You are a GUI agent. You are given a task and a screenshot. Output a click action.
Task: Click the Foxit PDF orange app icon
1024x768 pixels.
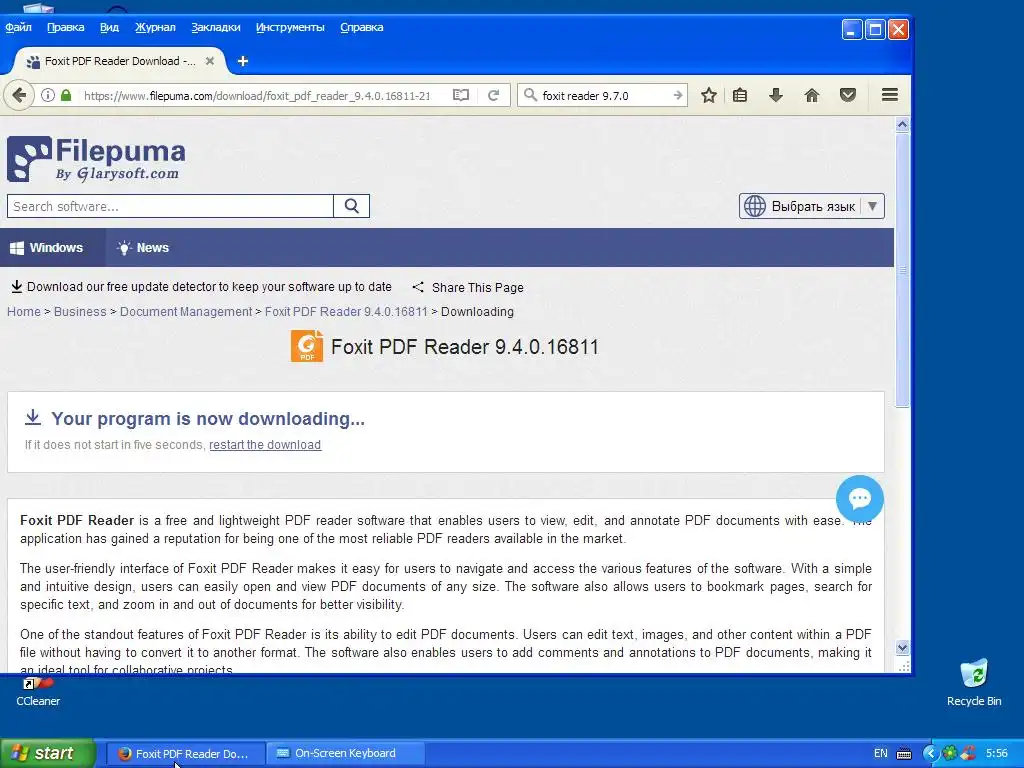[x=307, y=346]
